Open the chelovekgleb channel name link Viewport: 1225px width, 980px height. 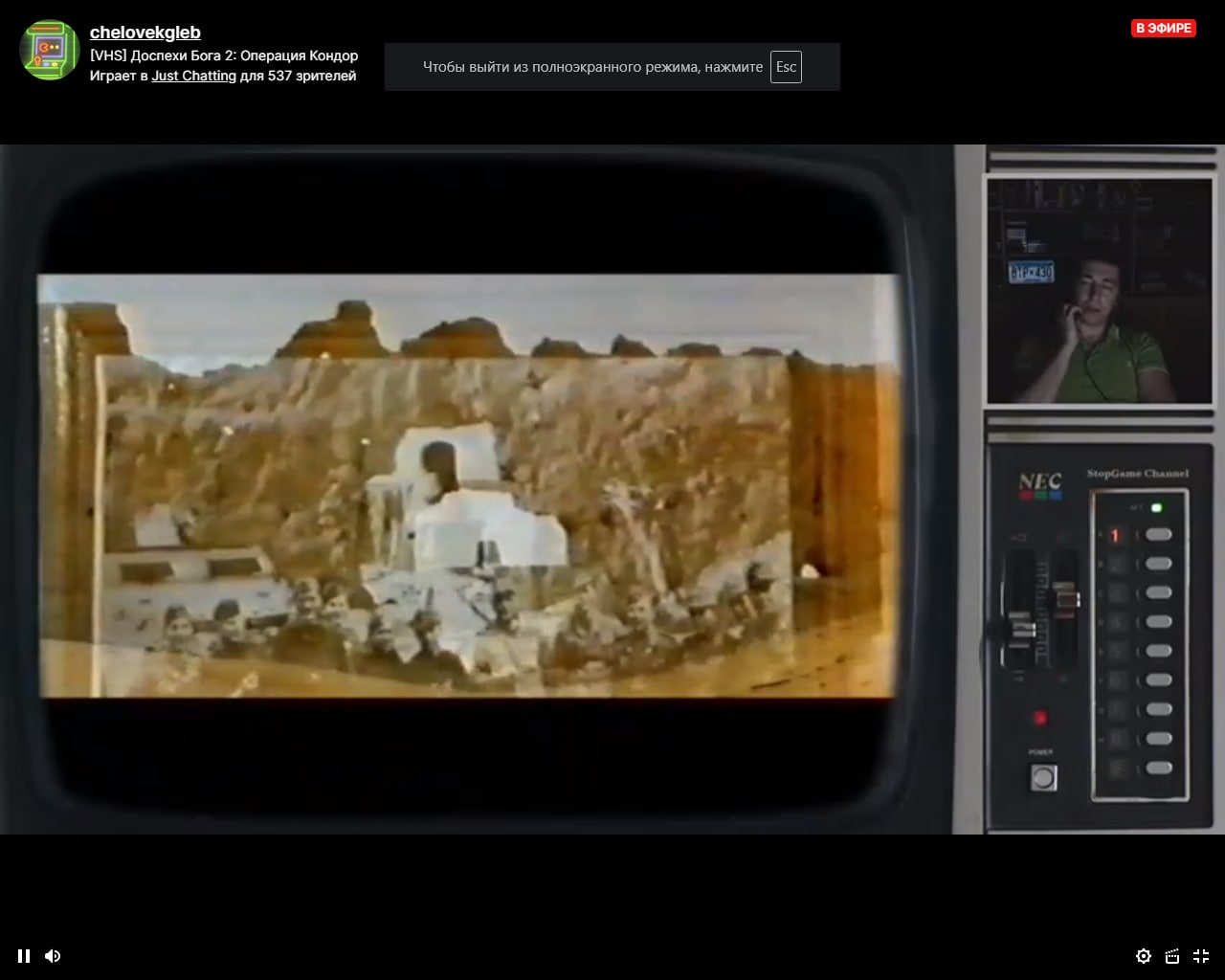click(x=145, y=33)
